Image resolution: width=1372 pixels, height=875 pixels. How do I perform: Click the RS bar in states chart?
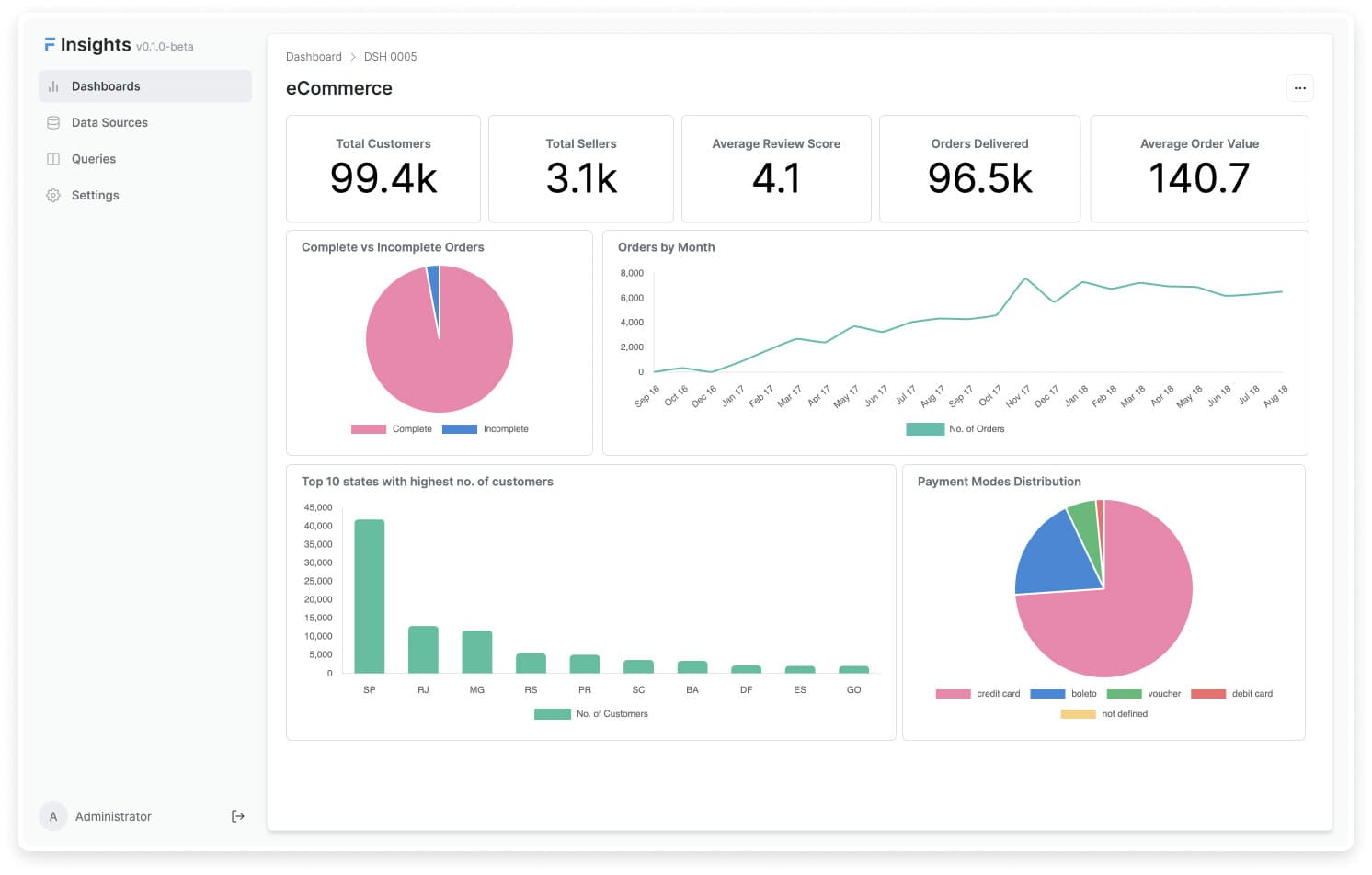click(x=531, y=664)
